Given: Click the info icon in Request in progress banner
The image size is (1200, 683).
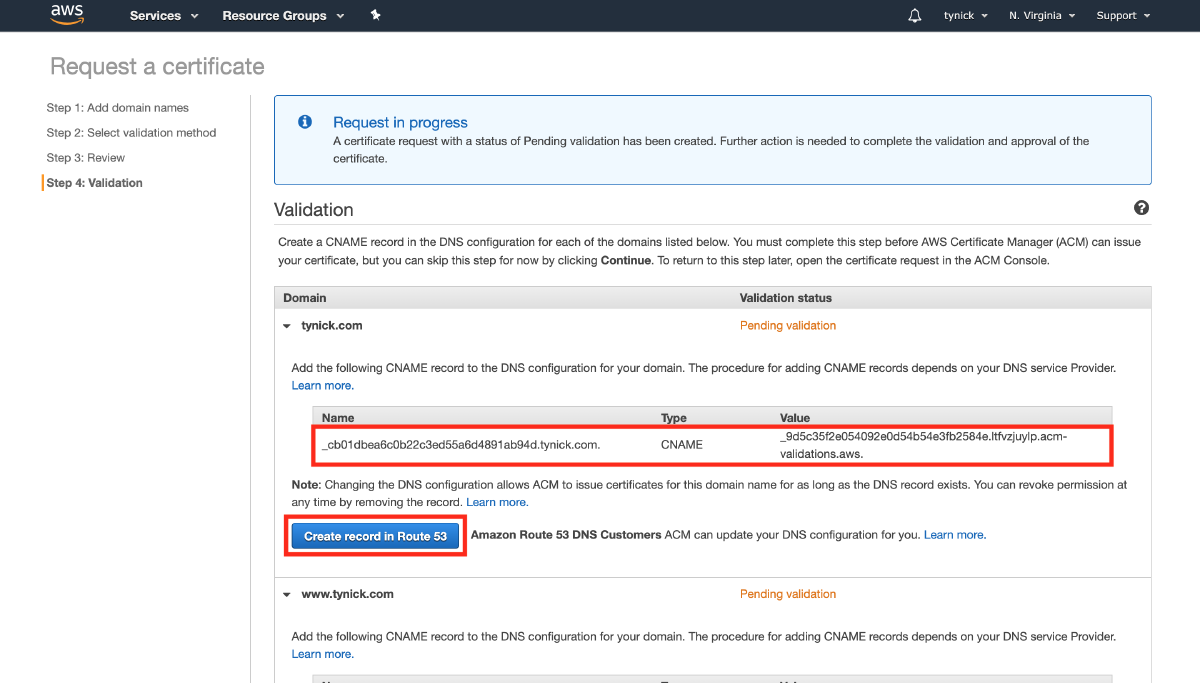Looking at the screenshot, I should coord(305,122).
